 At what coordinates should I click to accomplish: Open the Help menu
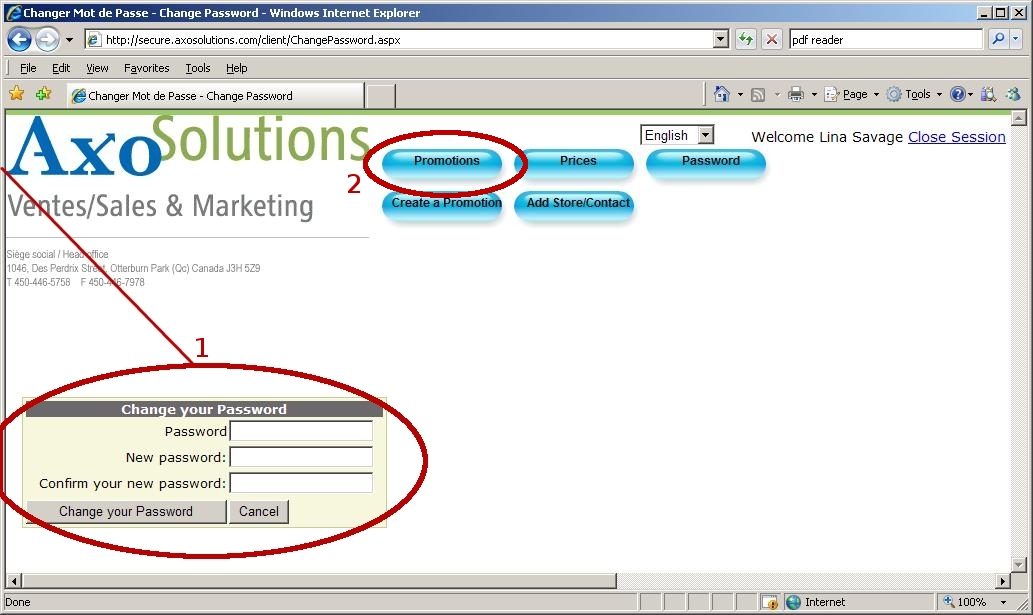click(237, 68)
